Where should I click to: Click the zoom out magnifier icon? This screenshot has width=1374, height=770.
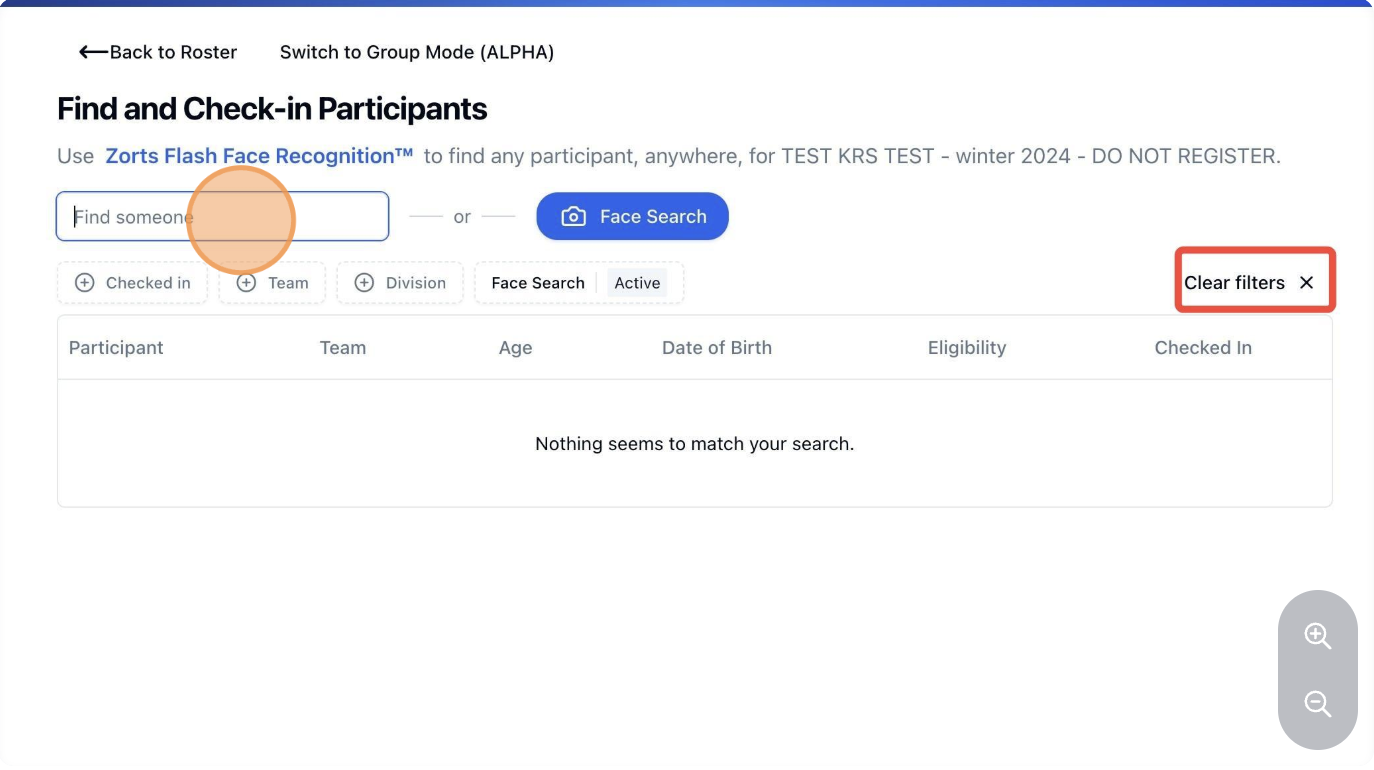[x=1317, y=704]
